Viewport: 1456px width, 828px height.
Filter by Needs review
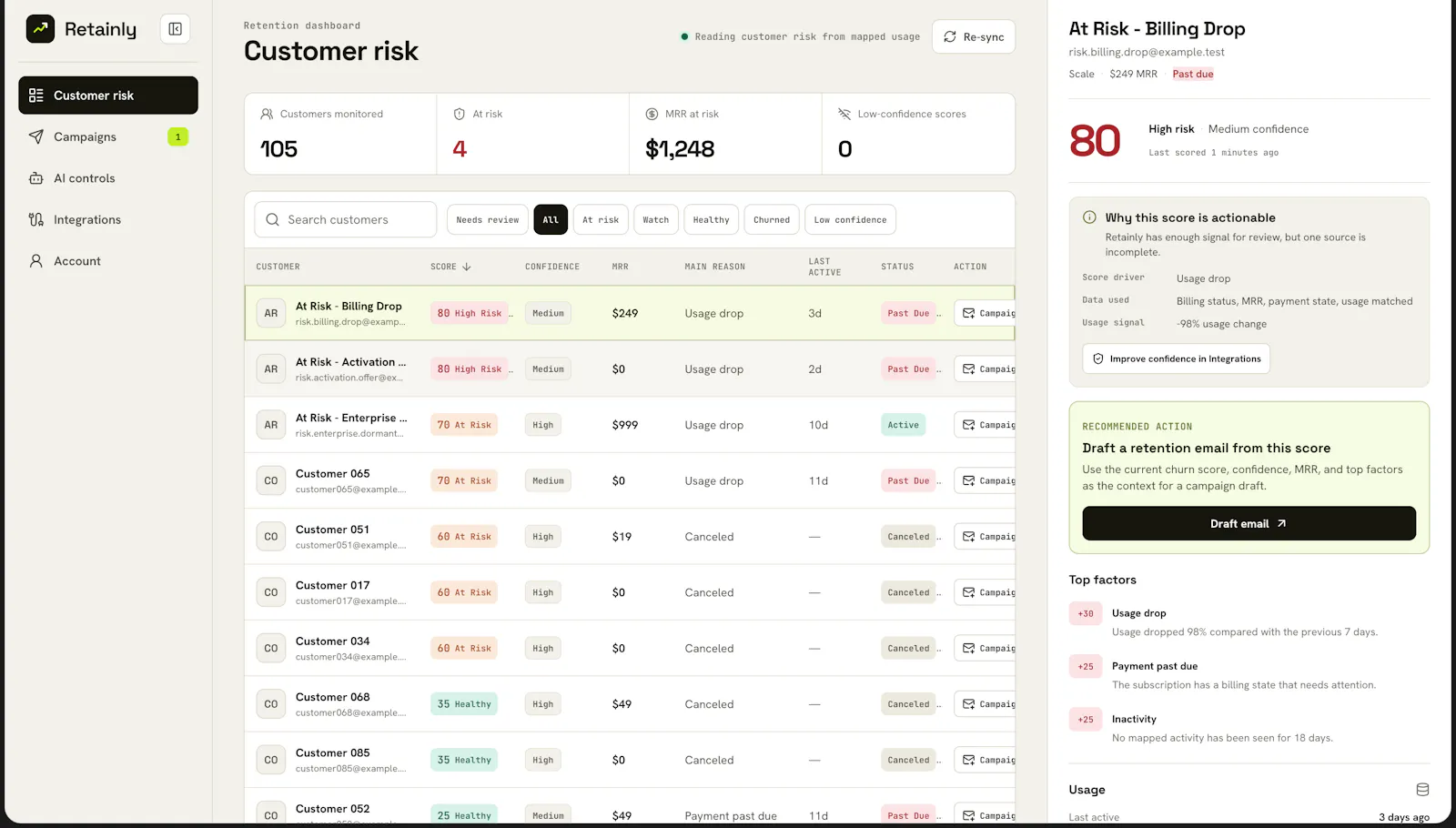tap(488, 219)
